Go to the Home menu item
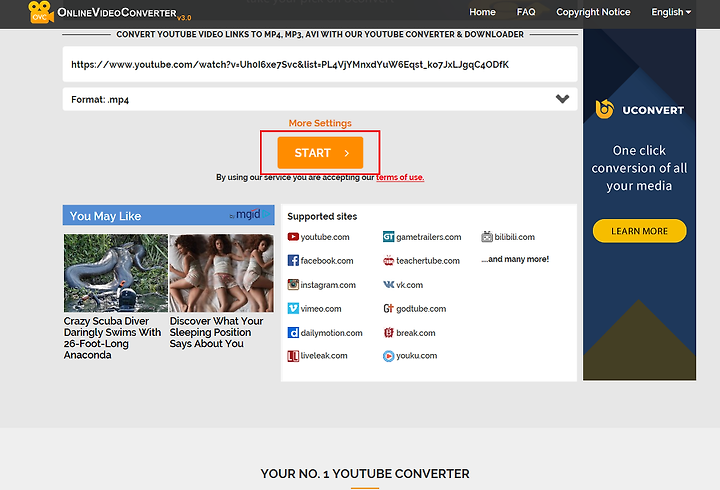 point(482,12)
